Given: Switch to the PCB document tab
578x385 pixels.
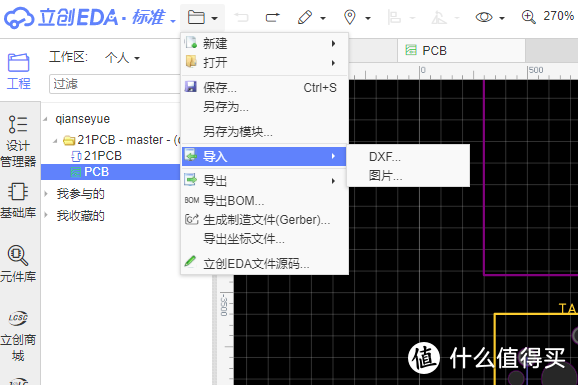Looking at the screenshot, I should (x=462, y=50).
